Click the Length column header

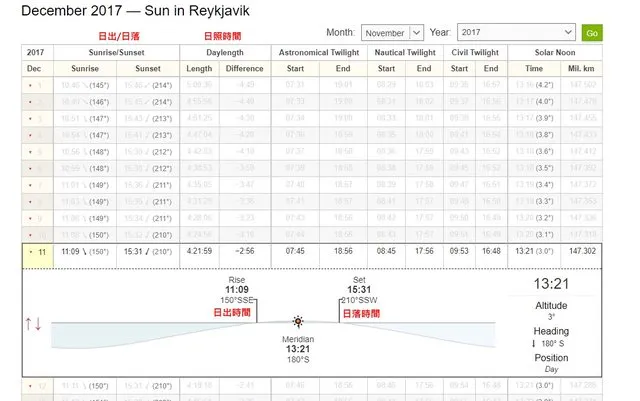point(199,69)
